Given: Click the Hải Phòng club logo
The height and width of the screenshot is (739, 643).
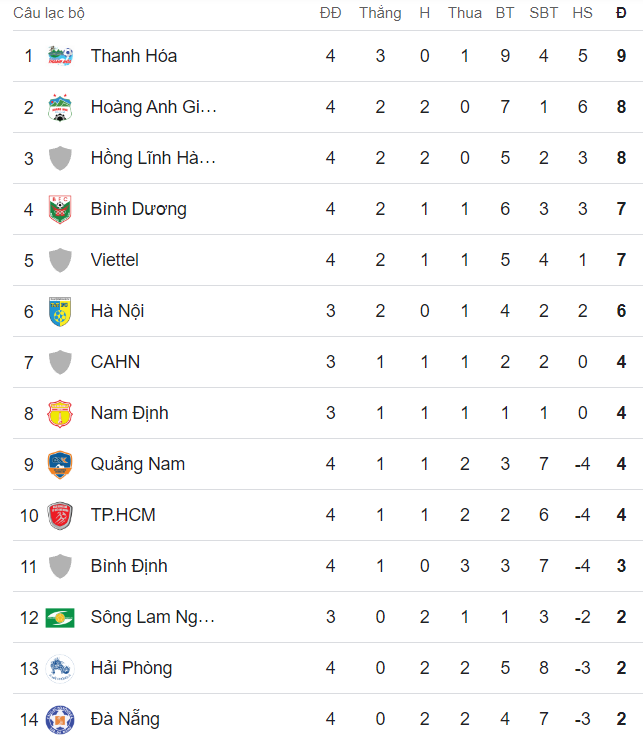Looking at the screenshot, I should (60, 668).
